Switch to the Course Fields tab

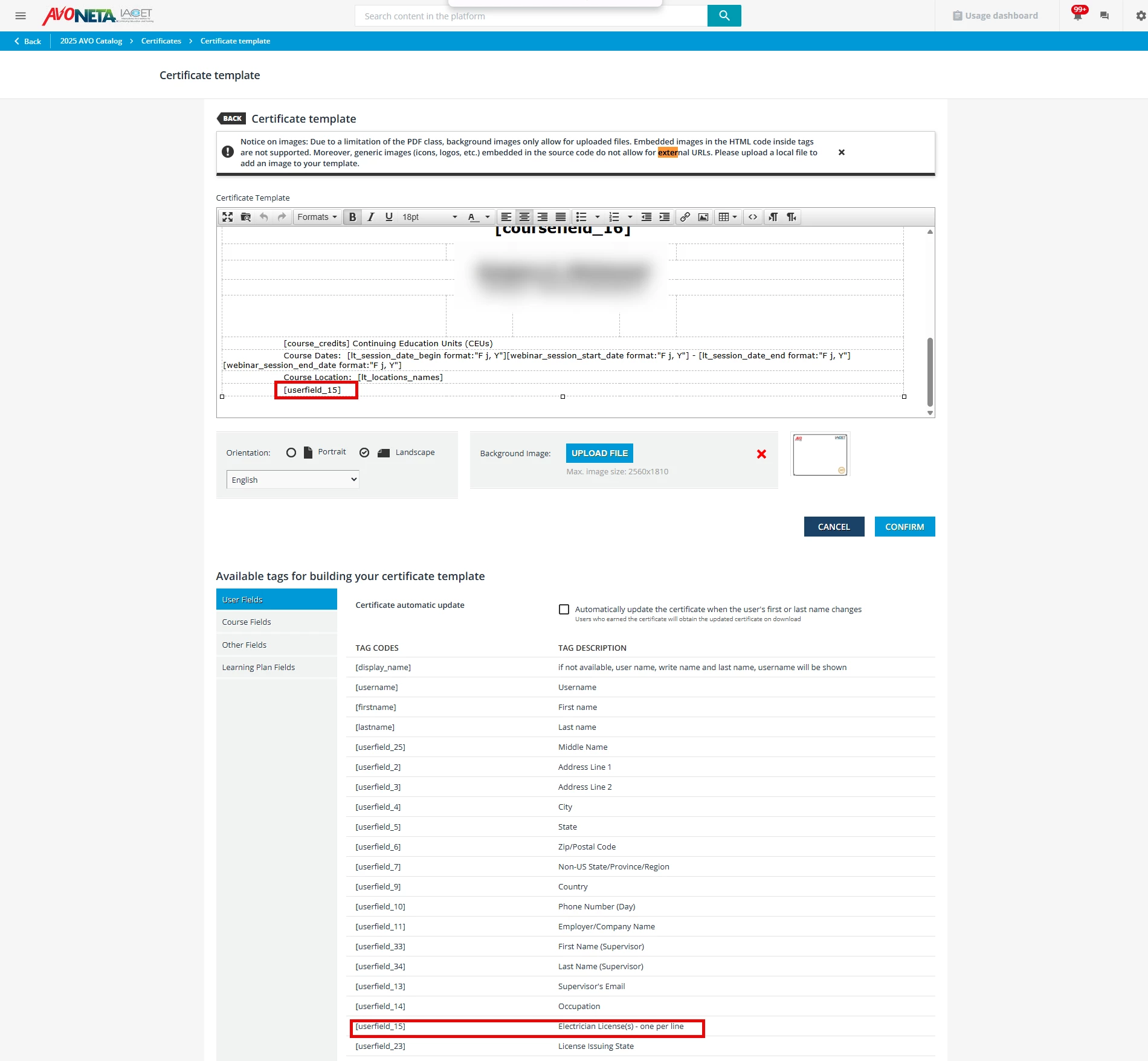277,622
